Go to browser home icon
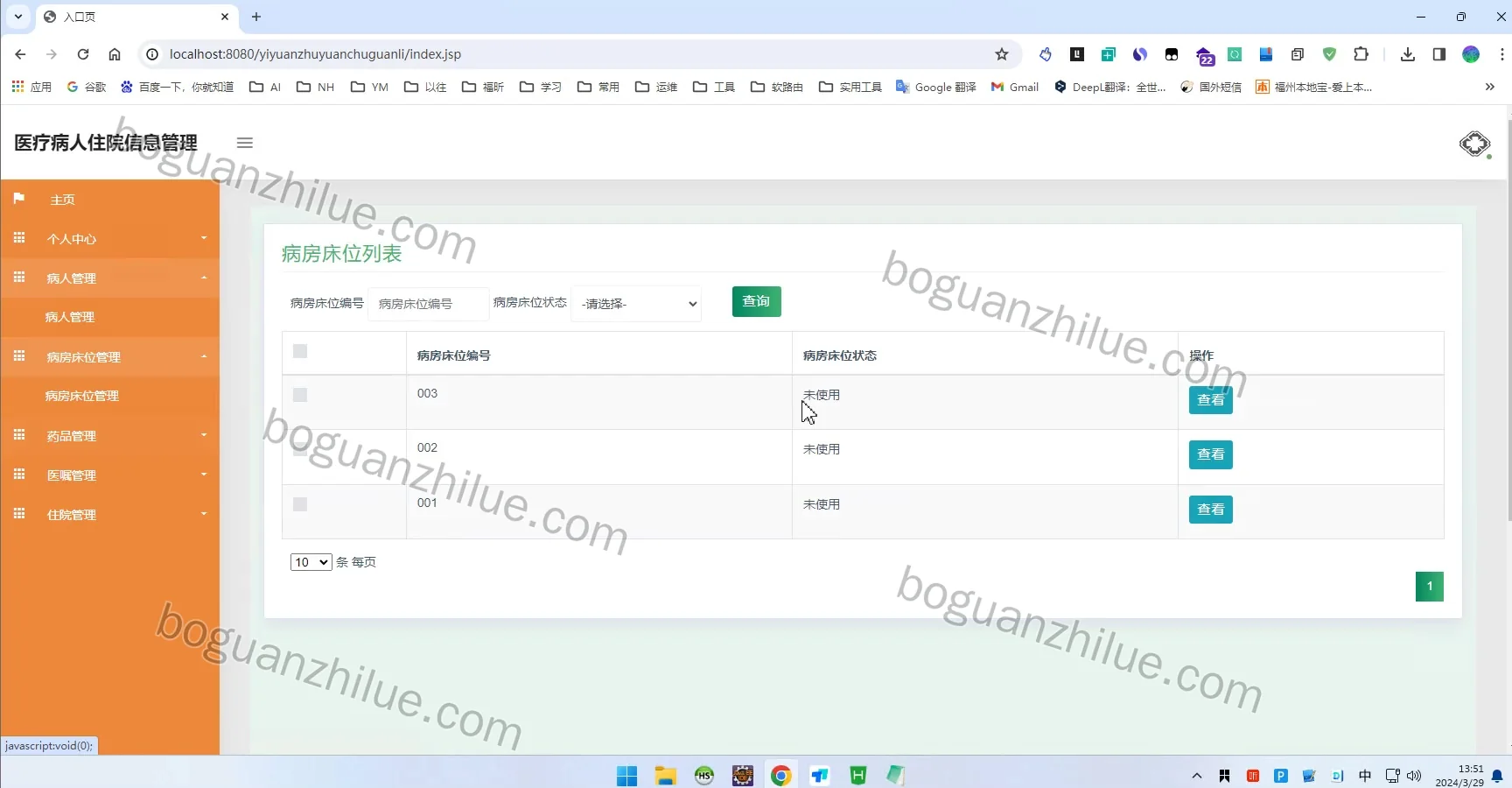The height and width of the screenshot is (788, 1512). tap(115, 54)
